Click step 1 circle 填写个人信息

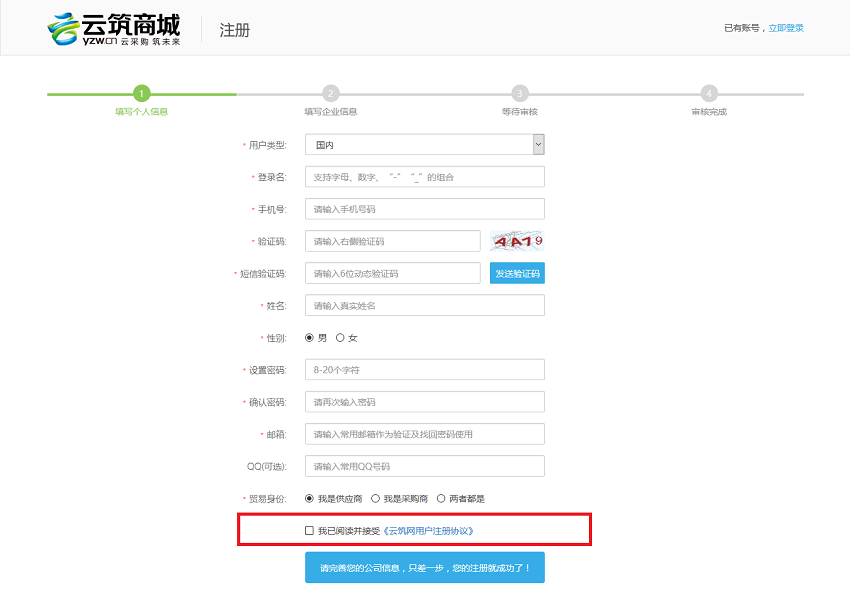click(x=142, y=94)
